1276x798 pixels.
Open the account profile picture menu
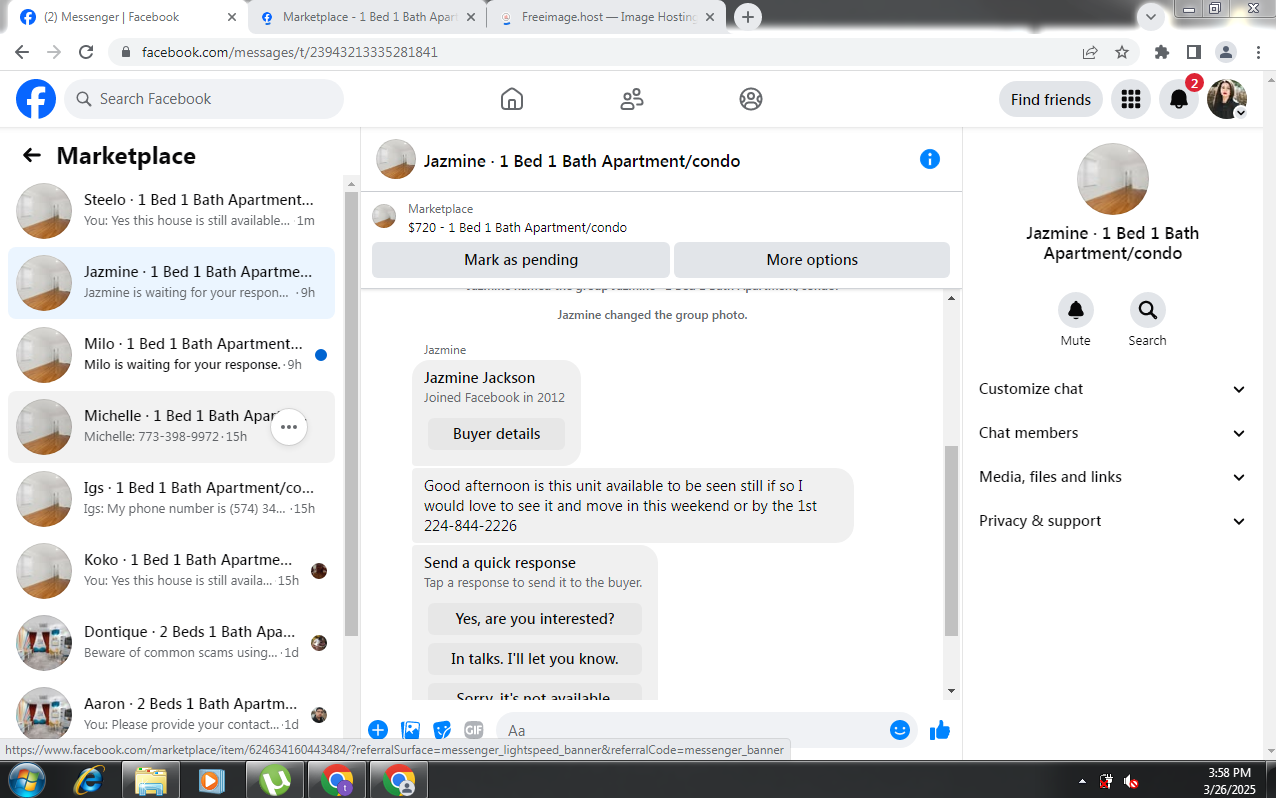(x=1227, y=99)
